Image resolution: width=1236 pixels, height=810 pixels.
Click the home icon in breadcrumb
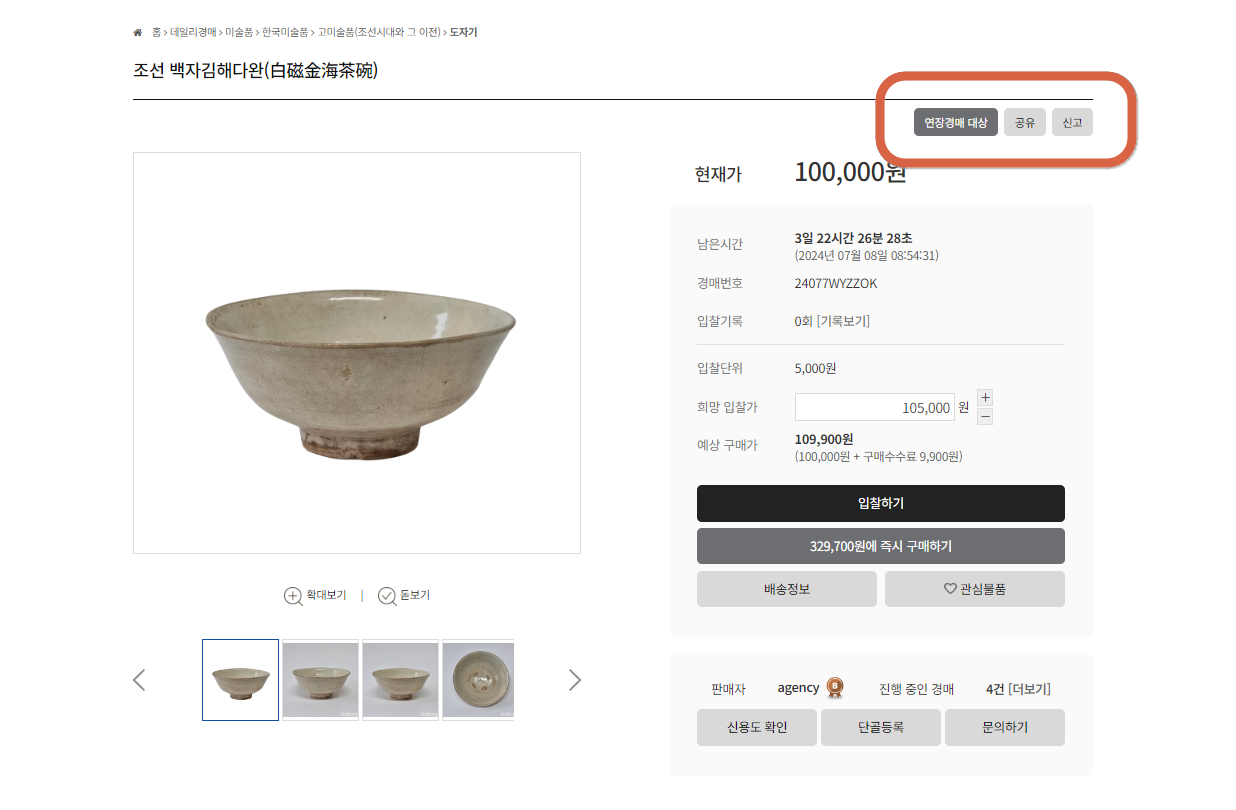[x=138, y=32]
